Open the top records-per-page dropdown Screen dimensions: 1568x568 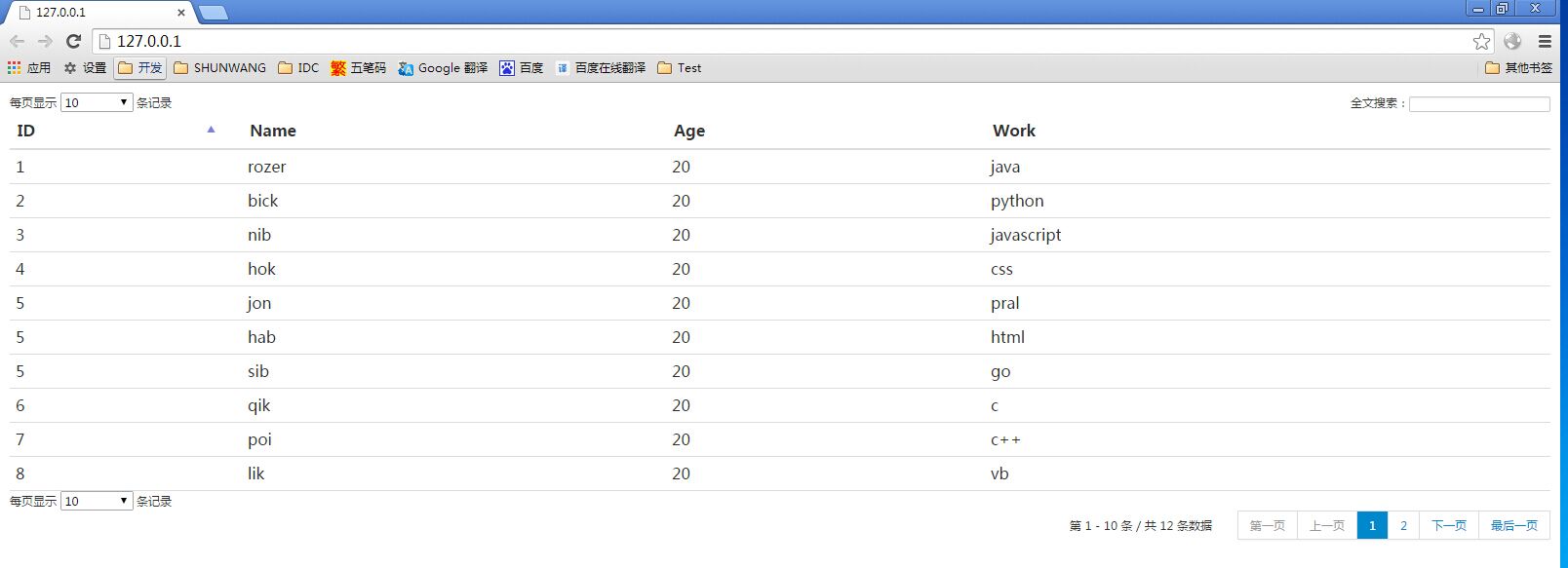coord(97,102)
